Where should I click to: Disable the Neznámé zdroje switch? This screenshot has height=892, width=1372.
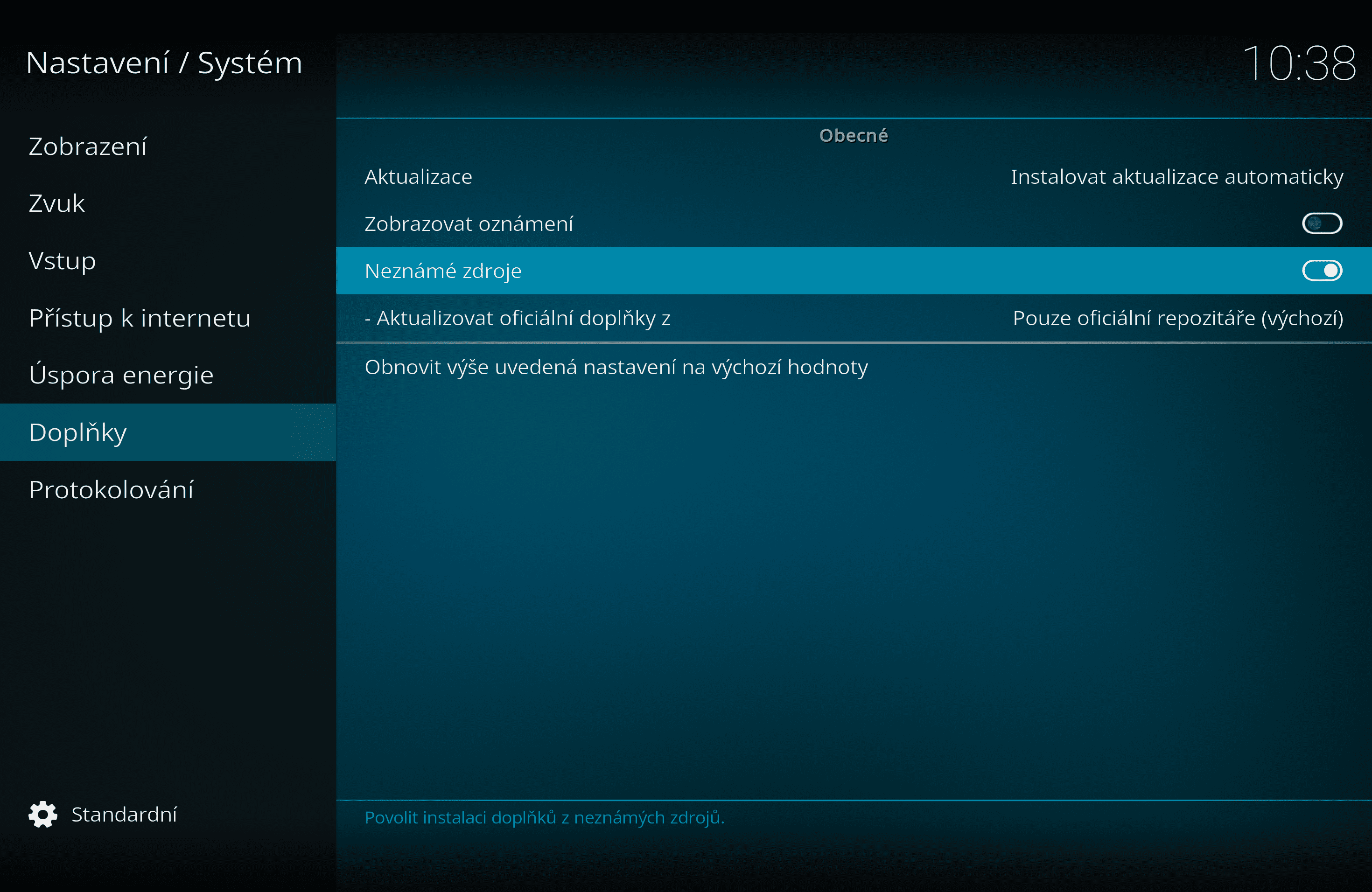(x=1322, y=270)
